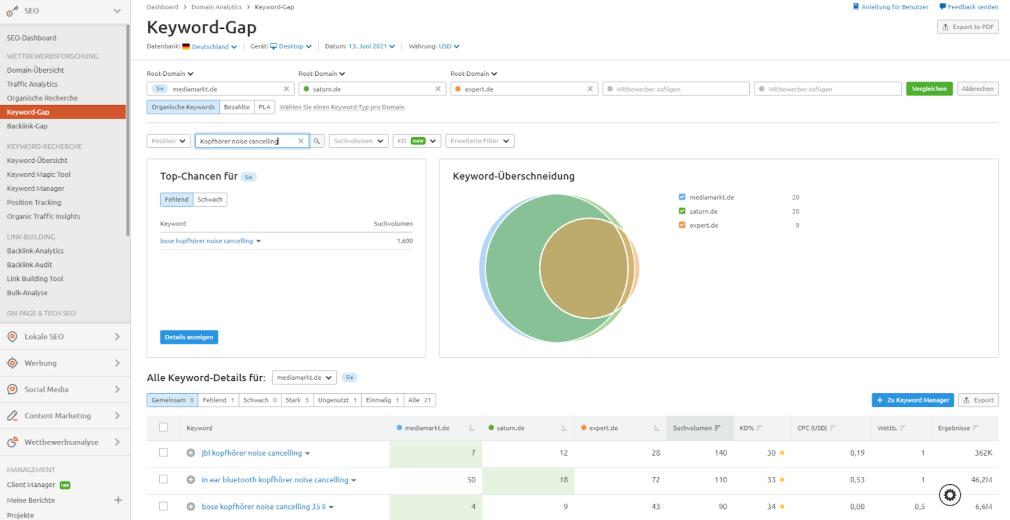1010x520 pixels.
Task: Clear the keyword filter text
Action: 300,140
